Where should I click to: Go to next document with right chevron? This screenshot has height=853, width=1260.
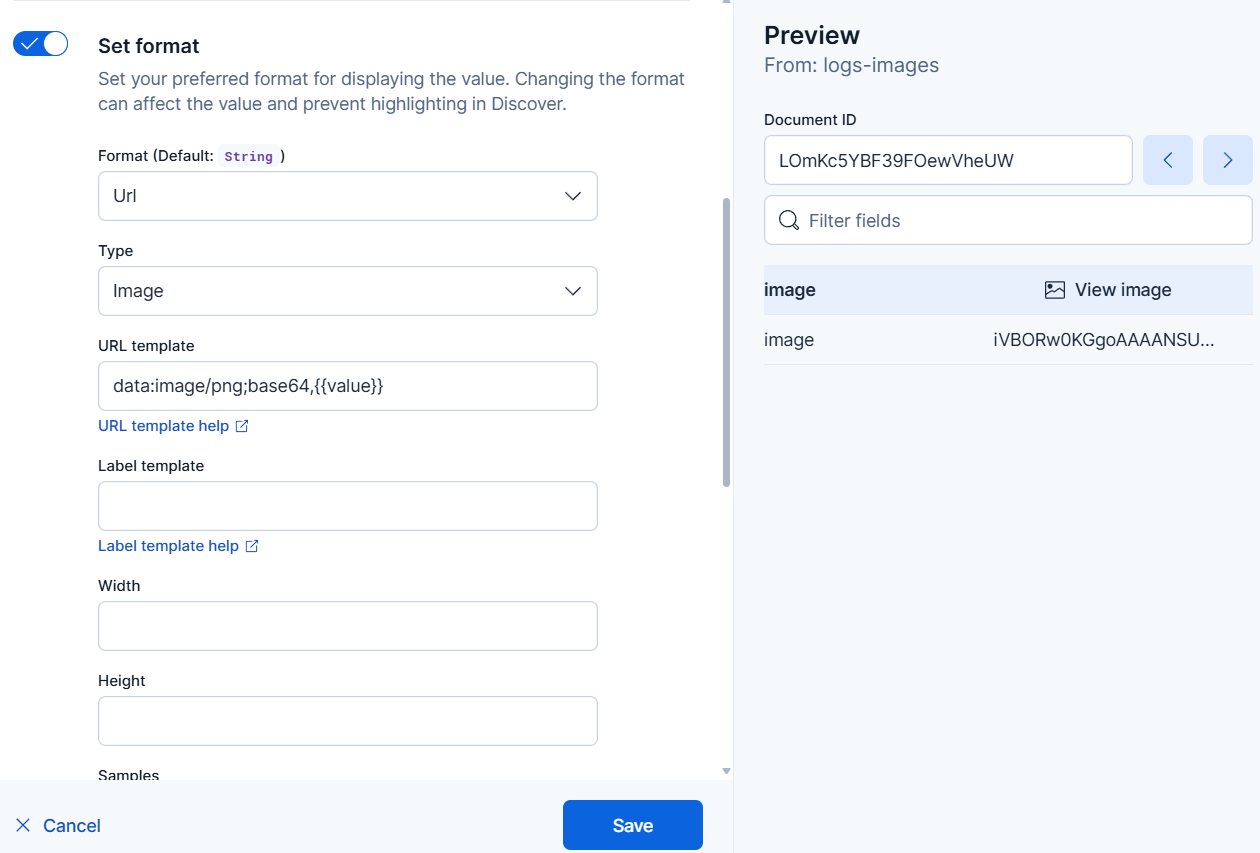(x=1227, y=159)
